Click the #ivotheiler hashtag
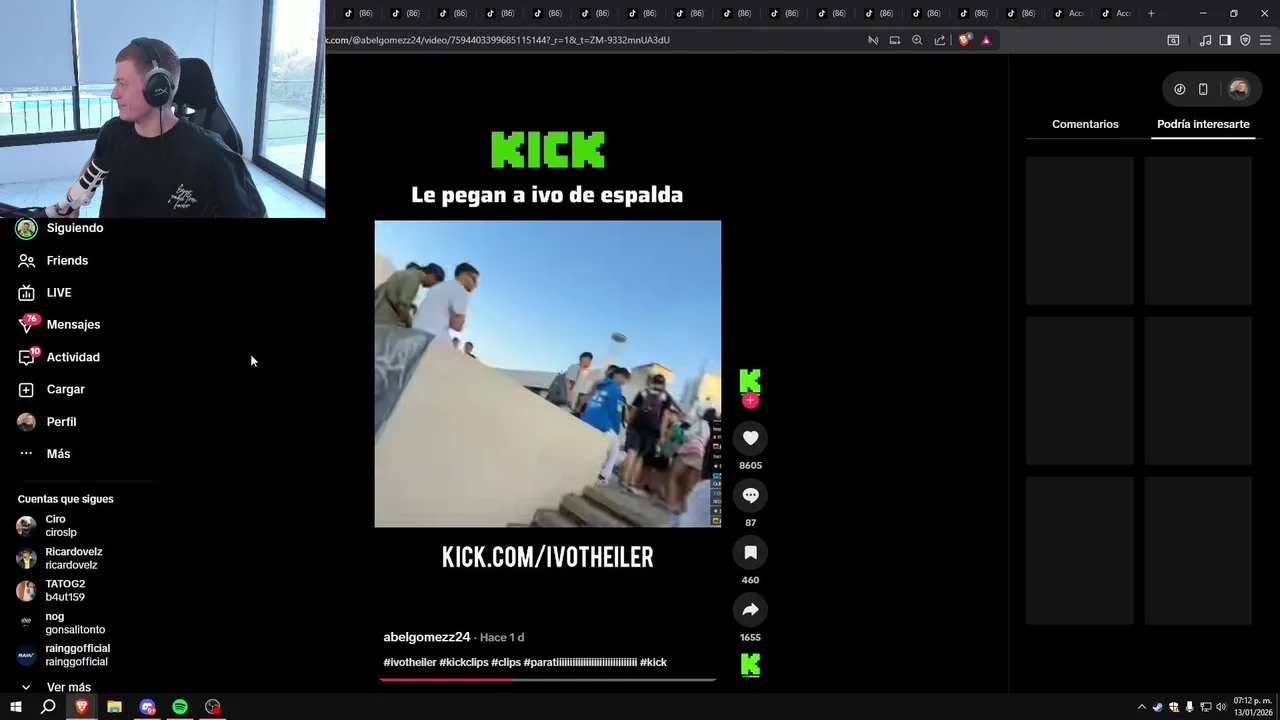This screenshot has height=720, width=1280. pos(410,662)
